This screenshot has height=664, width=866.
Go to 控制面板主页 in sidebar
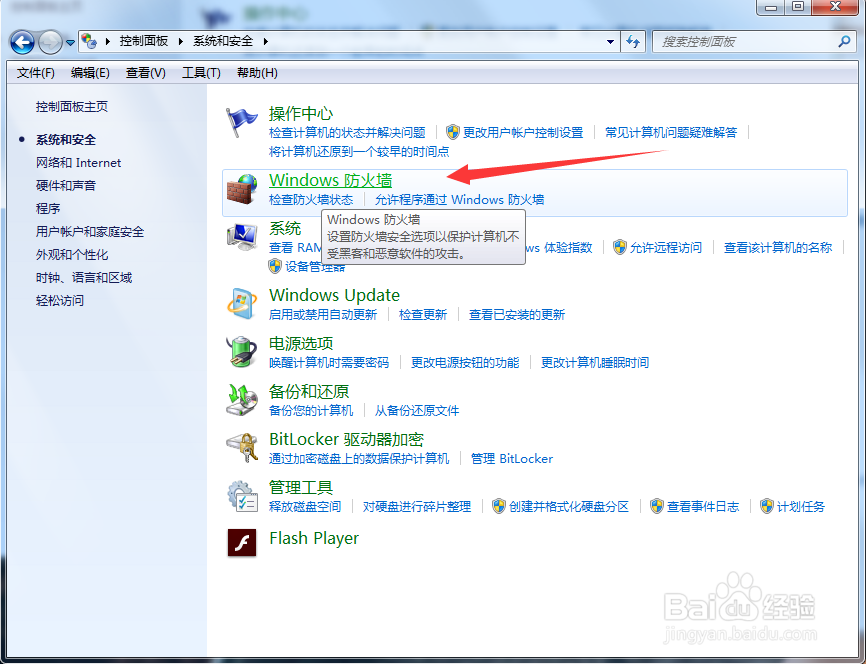pyautogui.click(x=72, y=107)
